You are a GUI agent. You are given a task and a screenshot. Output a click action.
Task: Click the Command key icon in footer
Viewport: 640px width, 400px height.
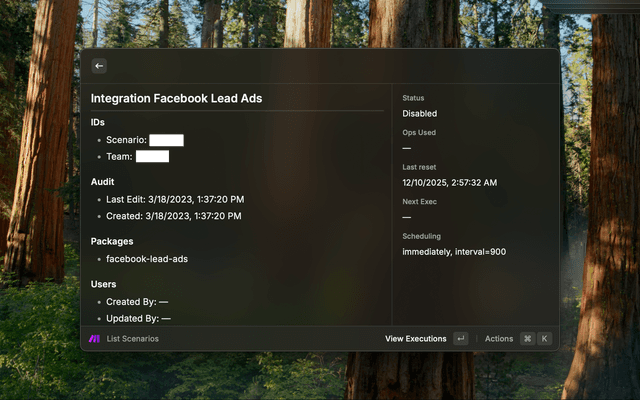tap(527, 339)
